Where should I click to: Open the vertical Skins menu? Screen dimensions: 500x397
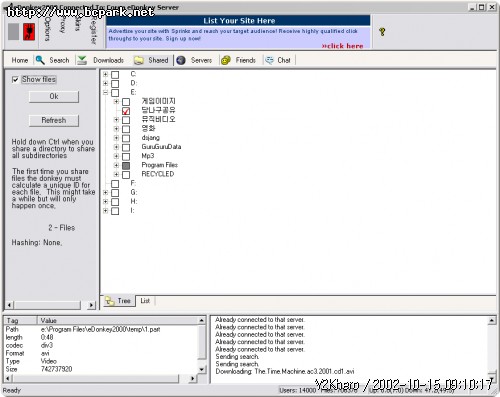[77, 25]
